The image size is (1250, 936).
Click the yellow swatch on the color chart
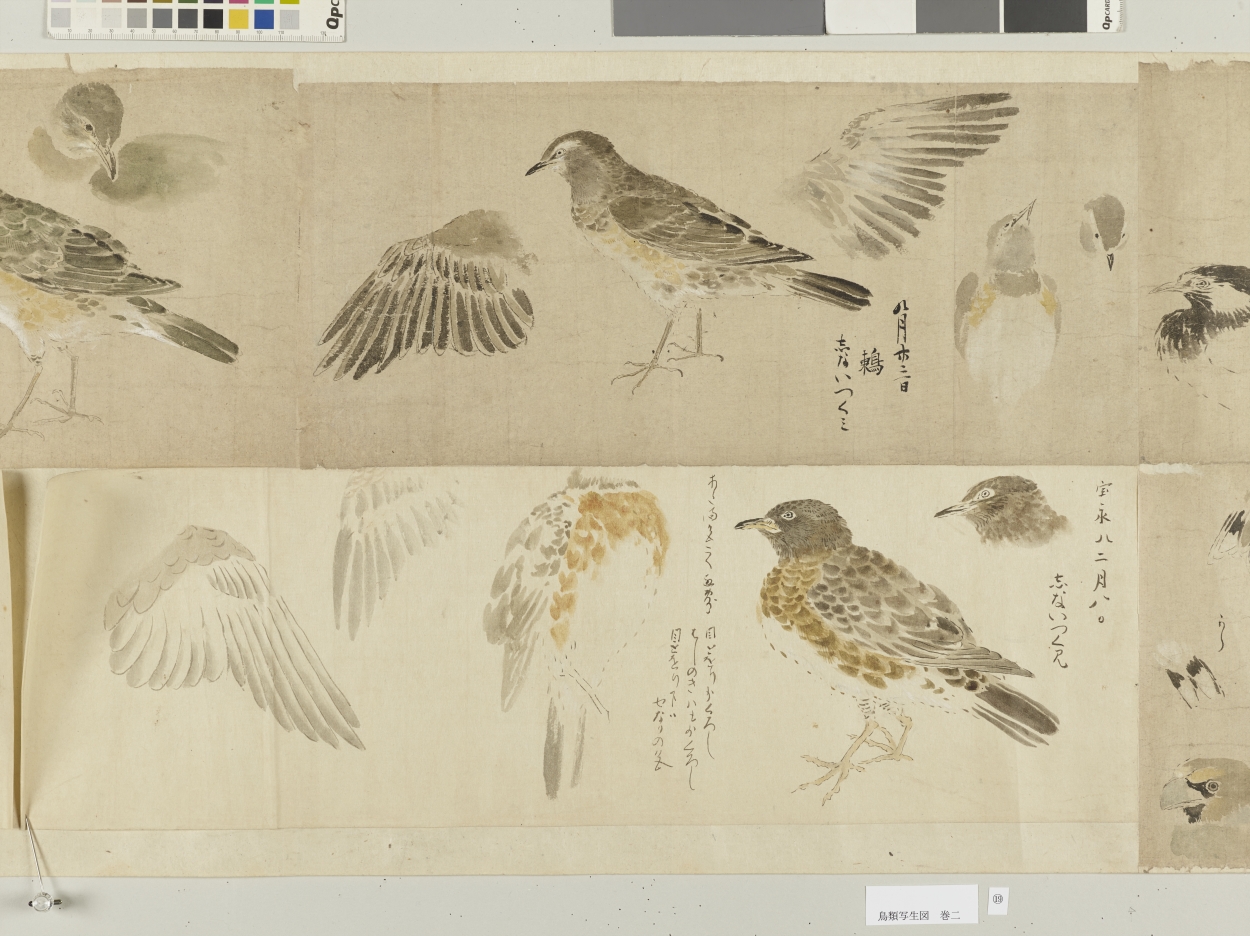(238, 18)
